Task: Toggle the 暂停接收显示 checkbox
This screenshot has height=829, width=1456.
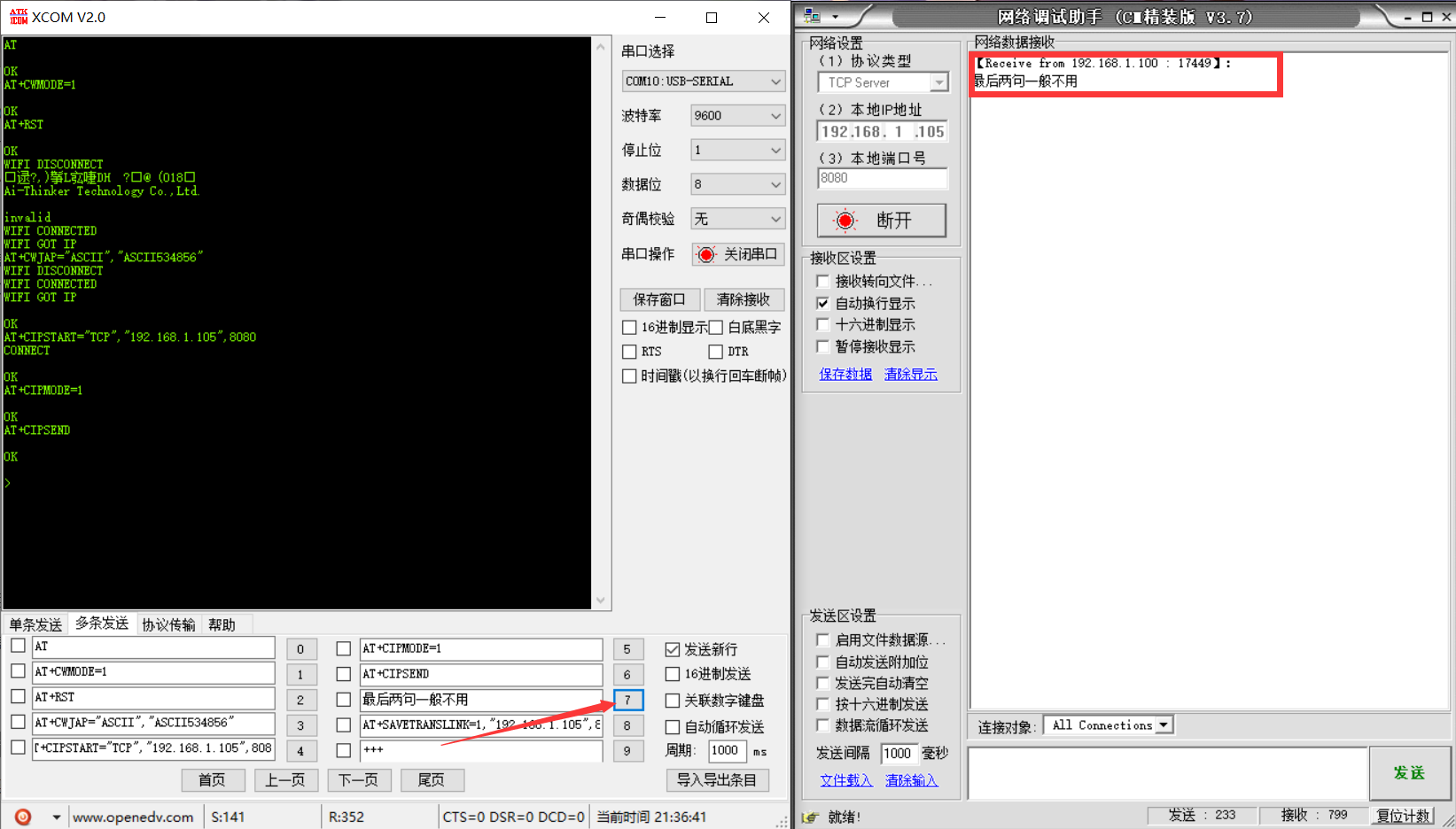Action: coord(823,346)
